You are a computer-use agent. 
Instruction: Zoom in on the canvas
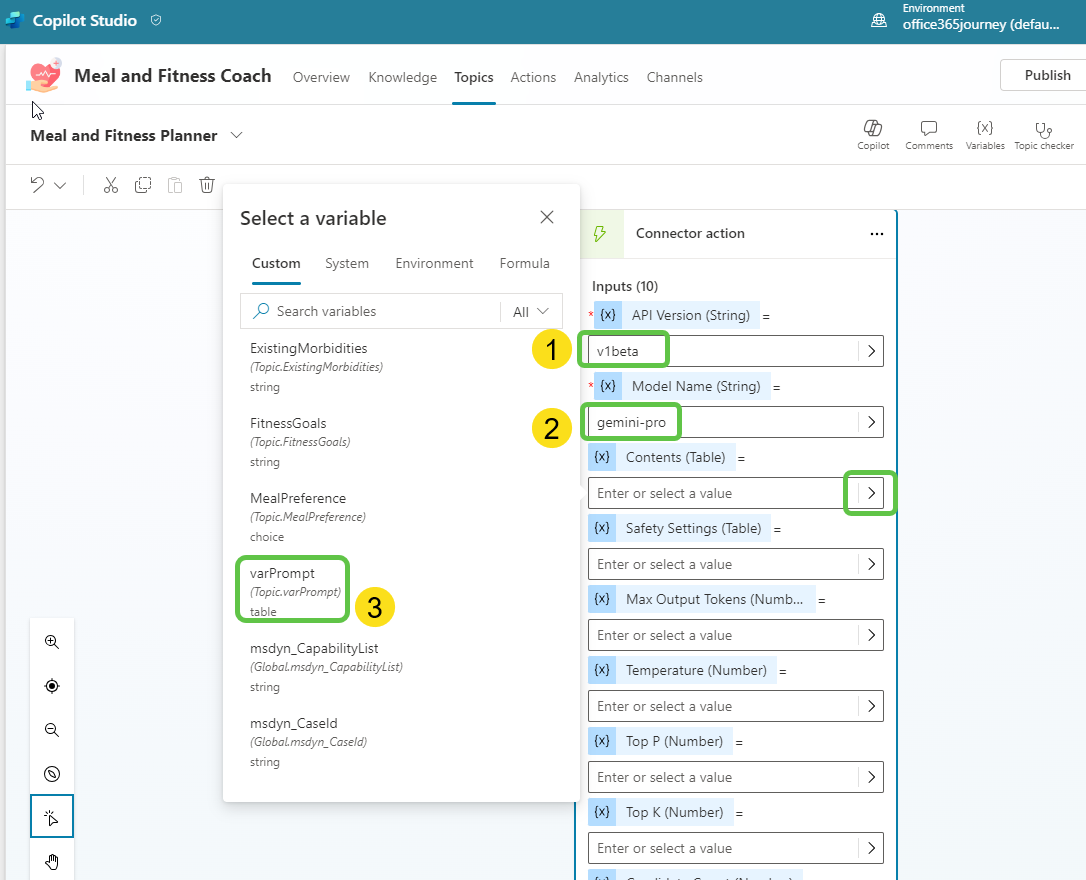tap(52, 642)
